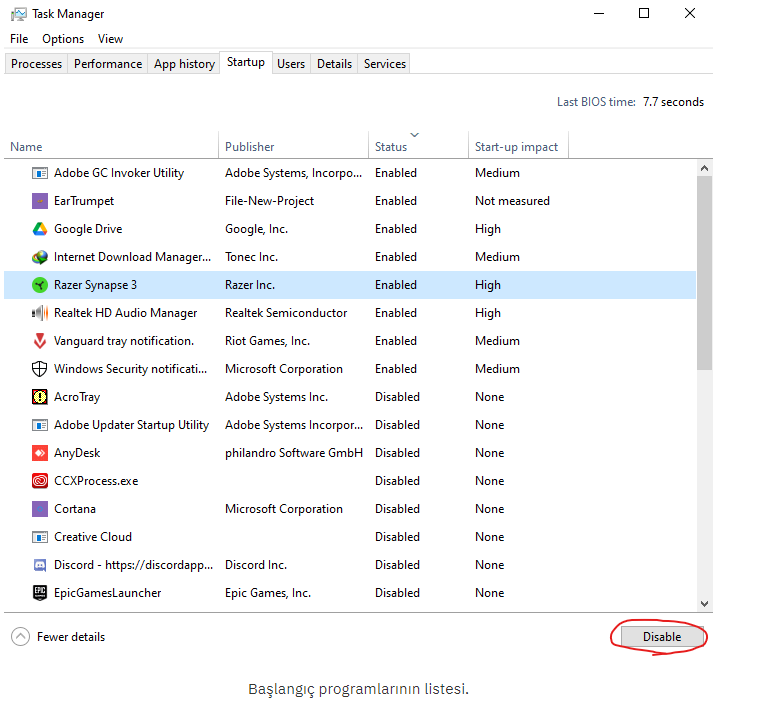Sort by the Start-up impact column header
762x702 pixels.
pyautogui.click(x=518, y=147)
